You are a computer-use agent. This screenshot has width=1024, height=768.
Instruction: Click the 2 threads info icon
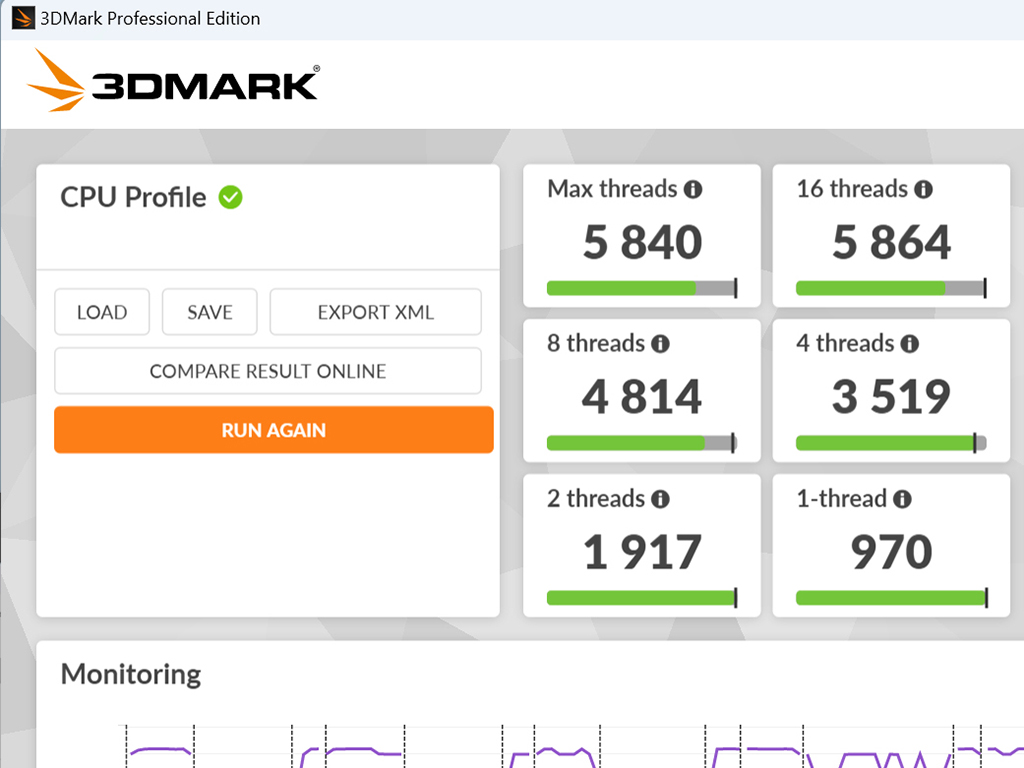[x=660, y=499]
